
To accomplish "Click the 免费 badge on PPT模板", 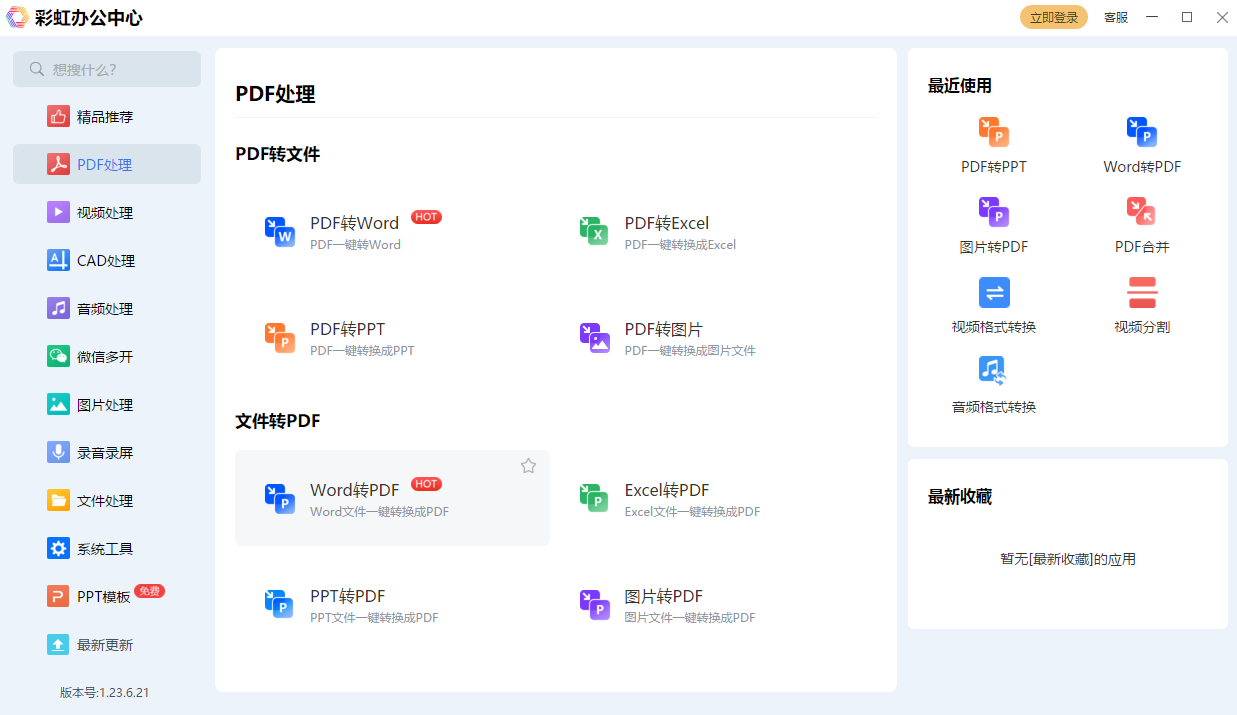I will [x=149, y=591].
